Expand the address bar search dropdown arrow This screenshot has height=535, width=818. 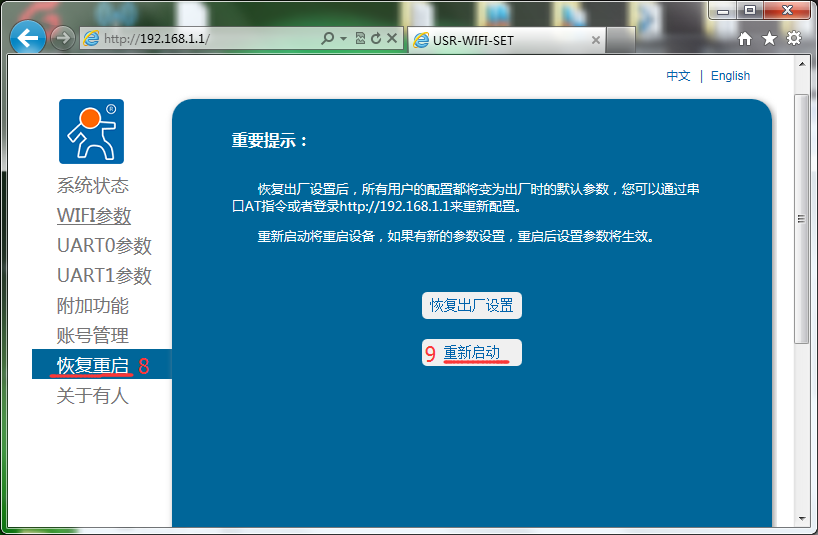343,39
